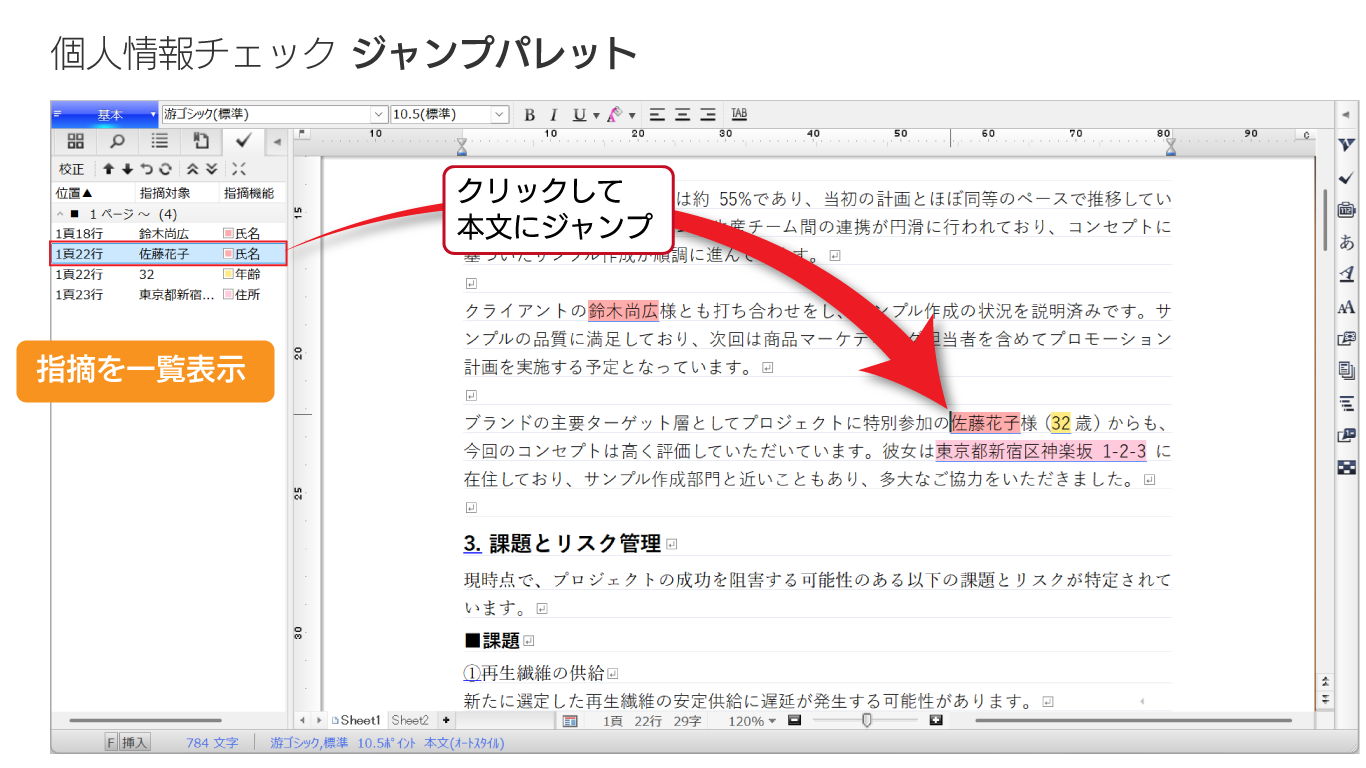Click the あ icon in the right sidebar

pyautogui.click(x=1346, y=242)
